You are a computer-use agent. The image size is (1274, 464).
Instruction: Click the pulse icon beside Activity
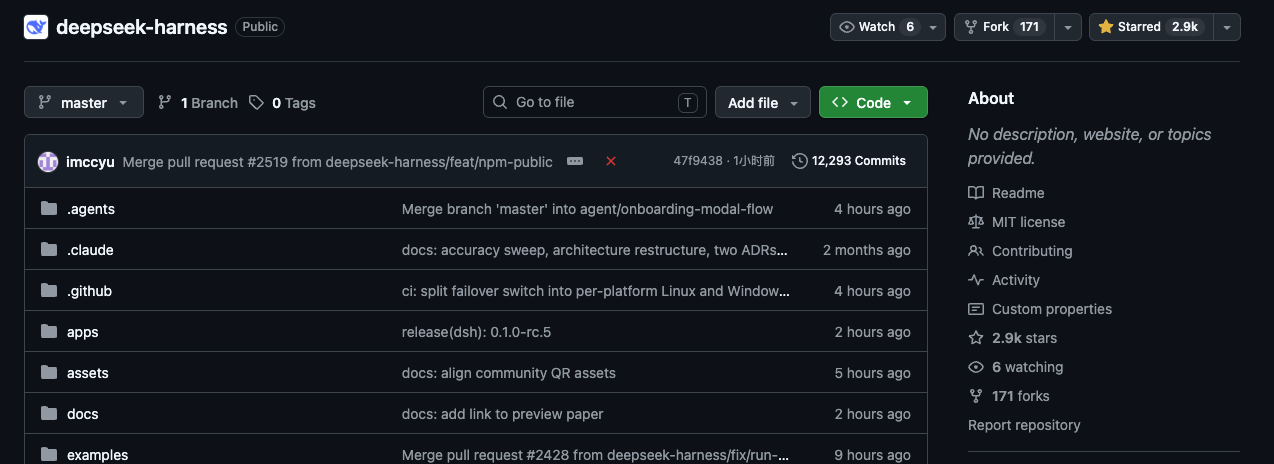[x=976, y=280]
